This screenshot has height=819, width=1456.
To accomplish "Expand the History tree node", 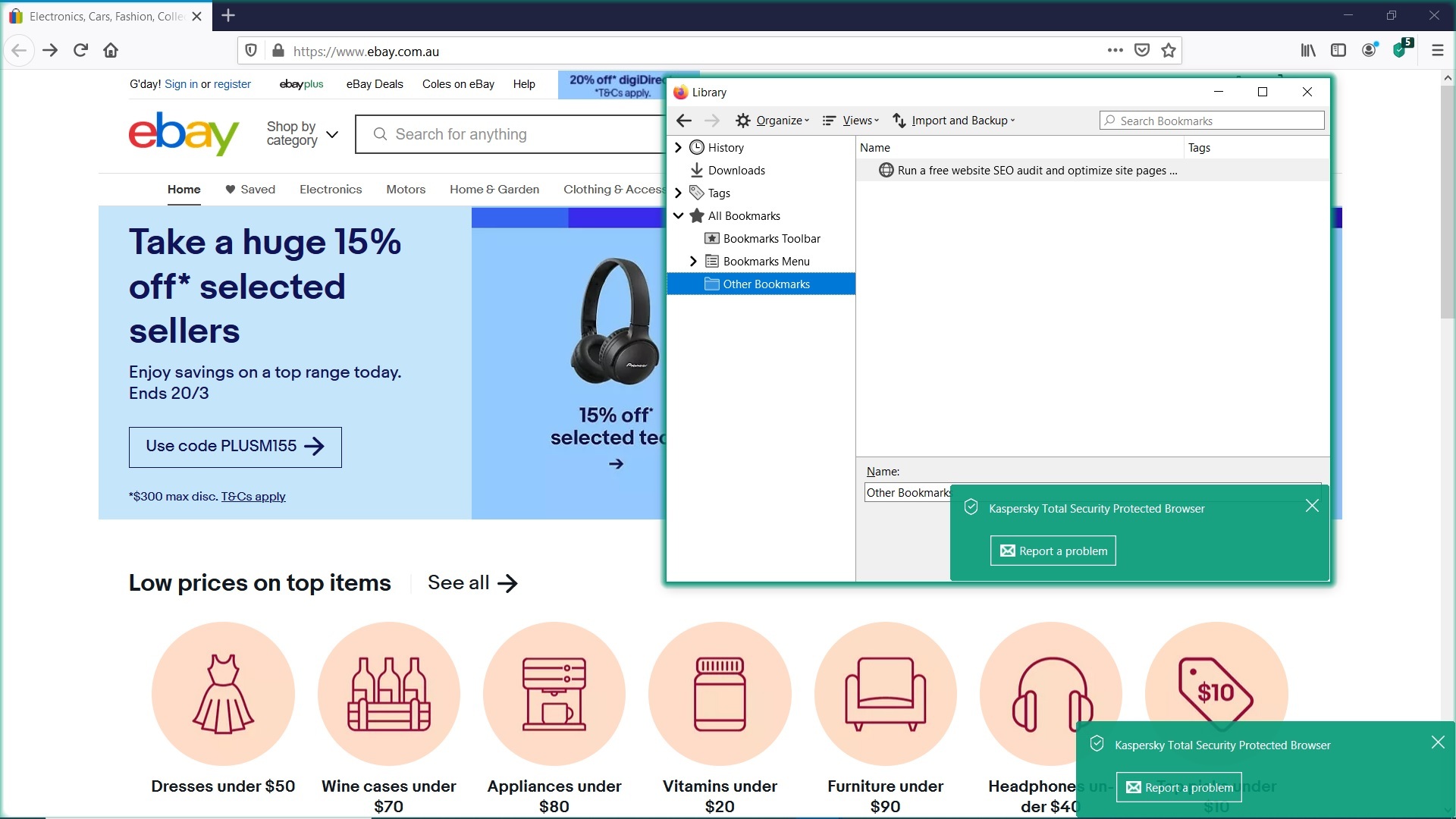I will coord(679,148).
